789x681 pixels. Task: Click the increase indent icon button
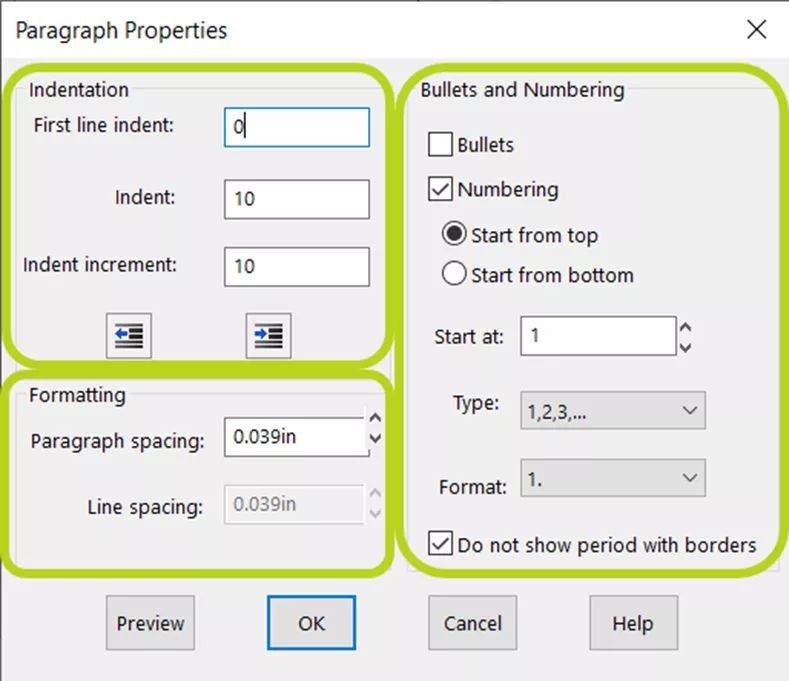pos(268,336)
